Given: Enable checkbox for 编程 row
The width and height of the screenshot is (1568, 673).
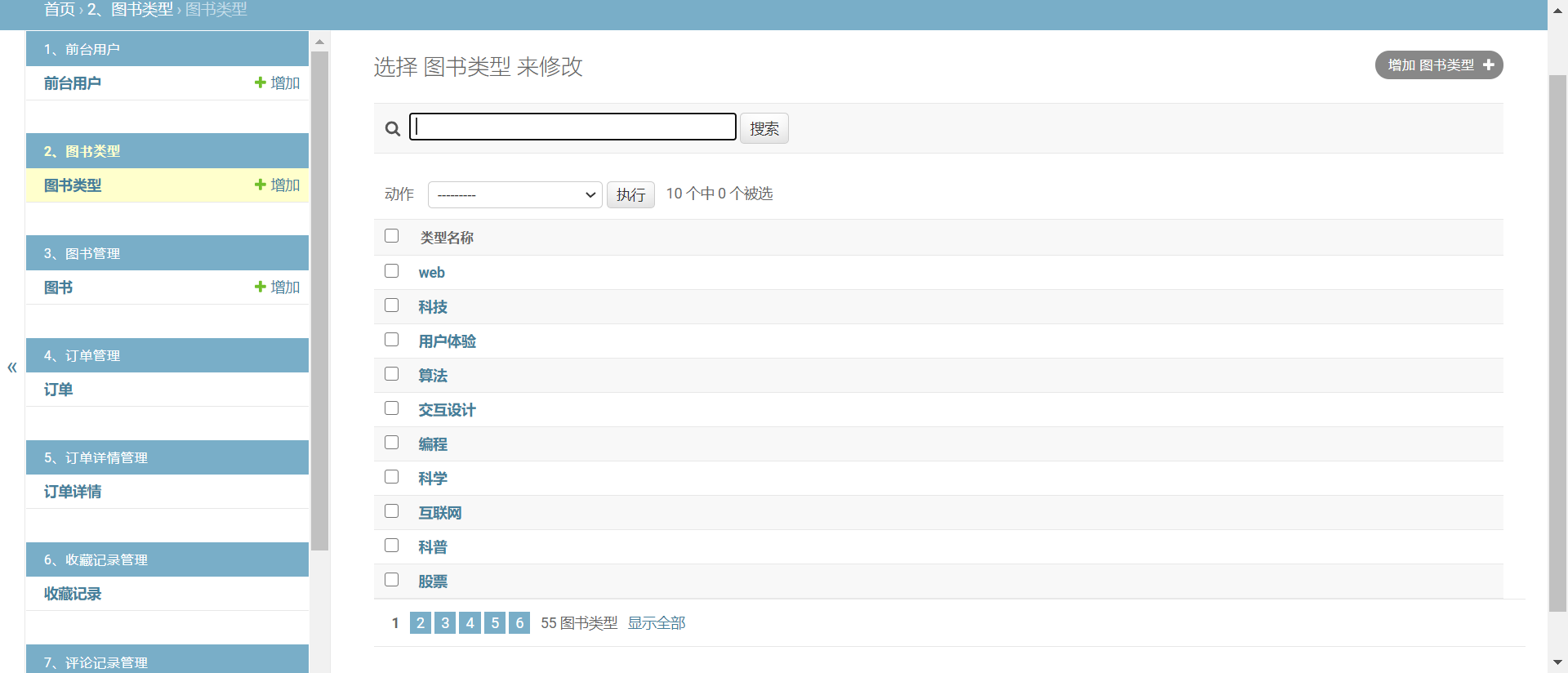Looking at the screenshot, I should (x=392, y=443).
